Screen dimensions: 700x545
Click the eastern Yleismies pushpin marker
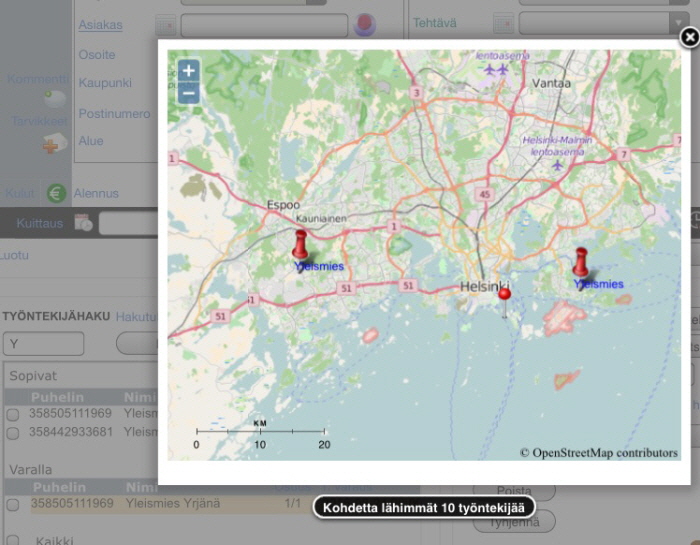(x=580, y=262)
